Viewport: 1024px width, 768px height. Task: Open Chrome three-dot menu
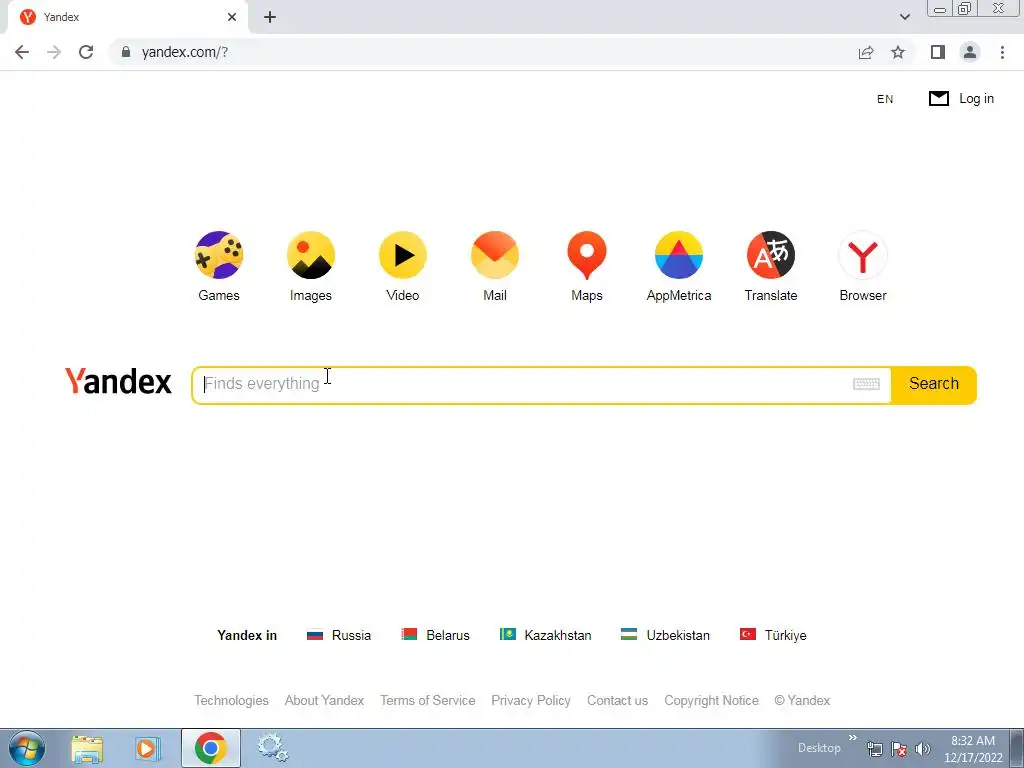[x=1002, y=52]
